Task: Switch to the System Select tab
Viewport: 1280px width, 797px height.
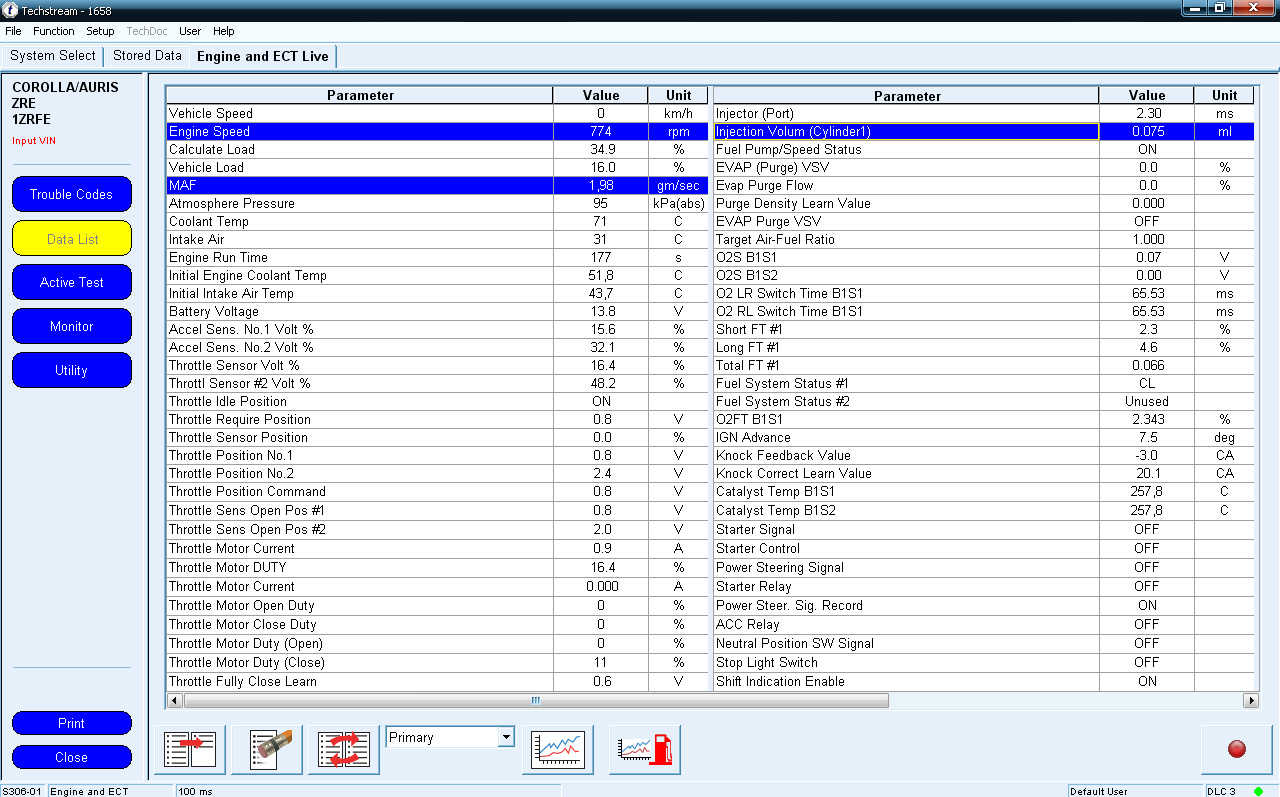Action: (53, 56)
